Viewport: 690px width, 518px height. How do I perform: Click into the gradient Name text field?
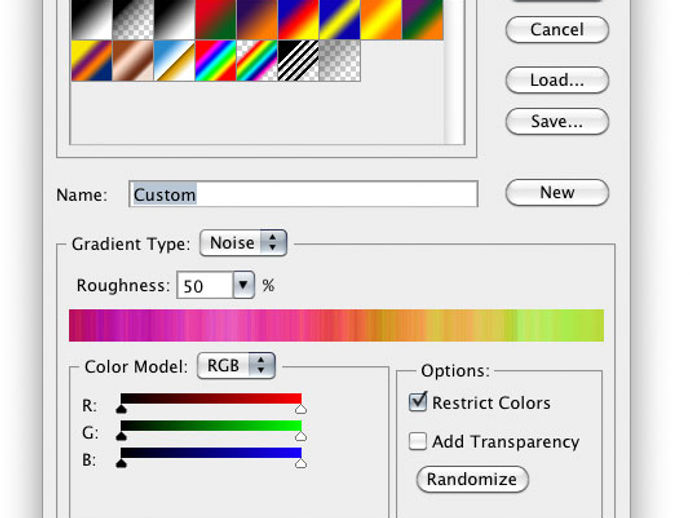(x=303, y=194)
